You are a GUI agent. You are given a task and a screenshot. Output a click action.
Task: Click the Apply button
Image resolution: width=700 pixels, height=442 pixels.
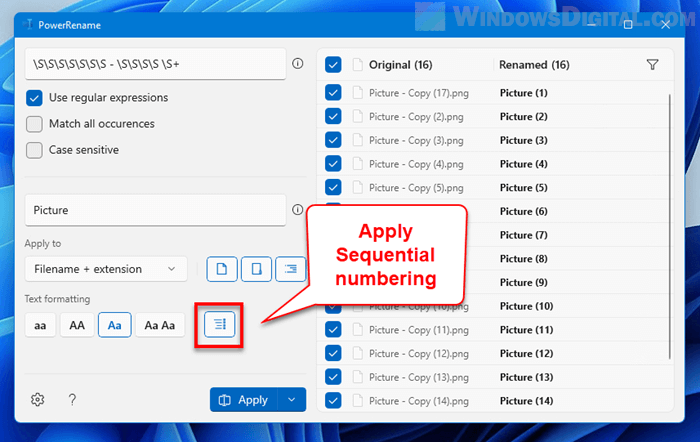244,400
